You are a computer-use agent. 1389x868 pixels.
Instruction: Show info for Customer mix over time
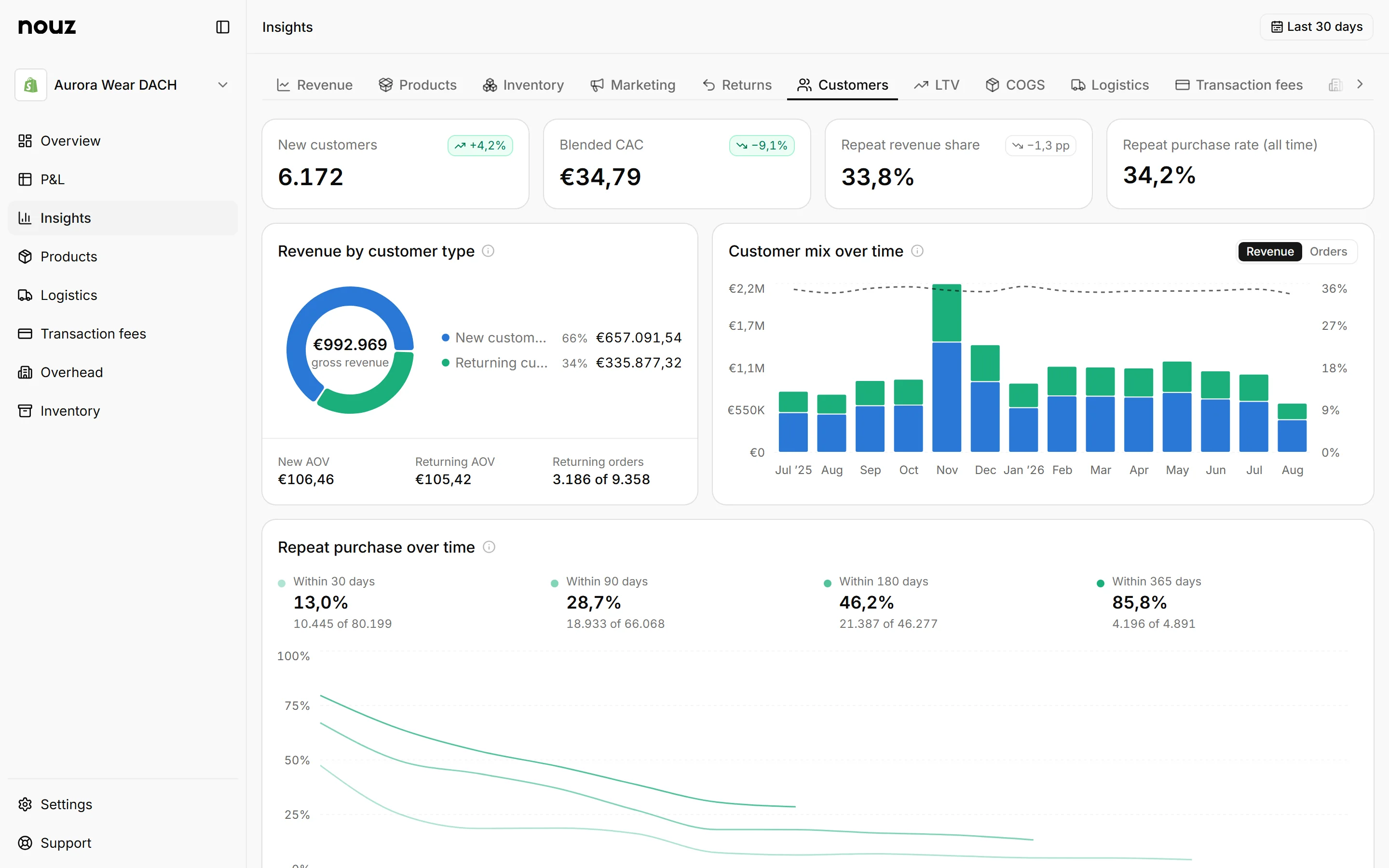tap(917, 251)
